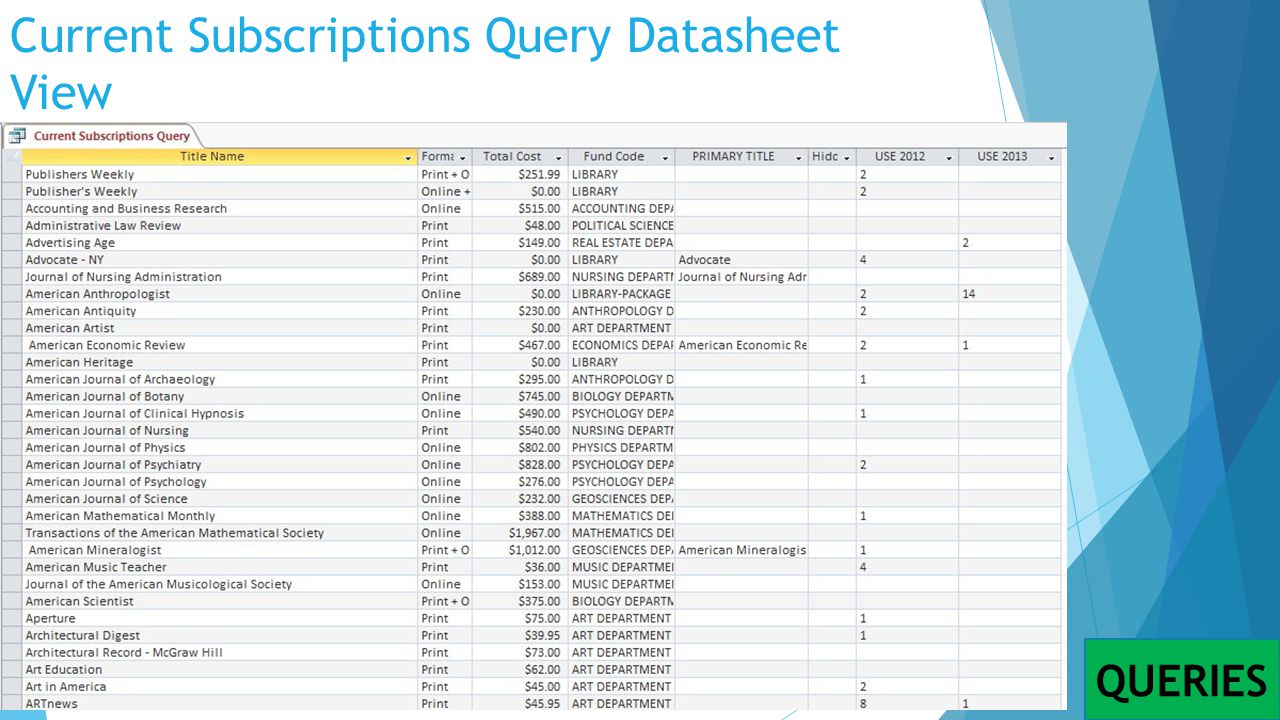Click 'American Artist' title cell
Image resolution: width=1280 pixels, height=720 pixels.
(219, 328)
